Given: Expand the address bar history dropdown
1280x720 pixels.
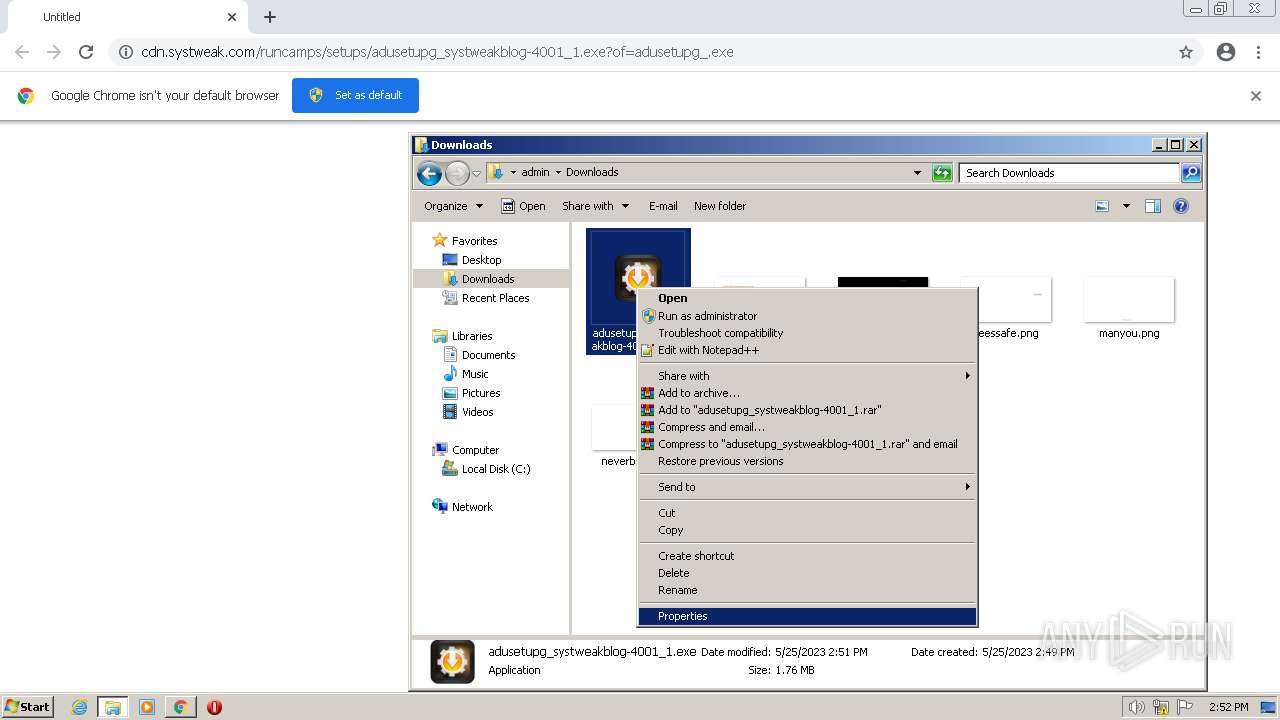Looking at the screenshot, I should (917, 173).
